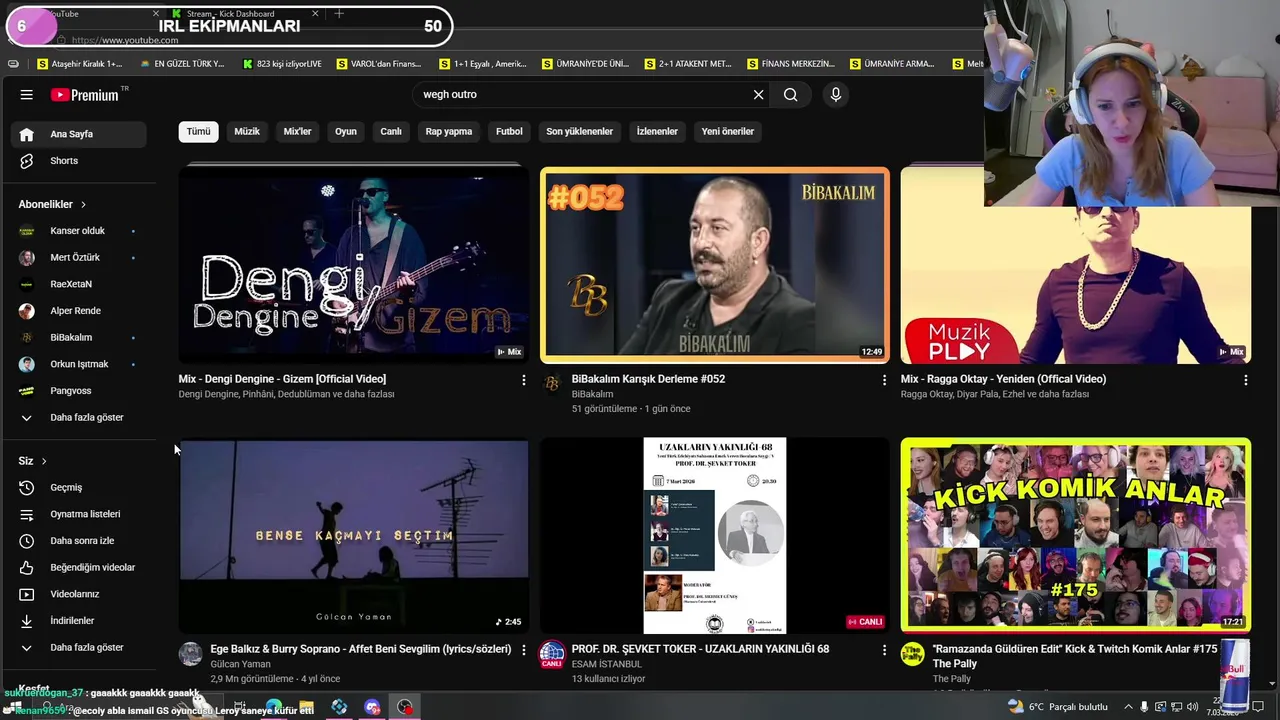1280x720 pixels.
Task: Expand subscriptions with Daha fazla göster
Action: (78, 418)
